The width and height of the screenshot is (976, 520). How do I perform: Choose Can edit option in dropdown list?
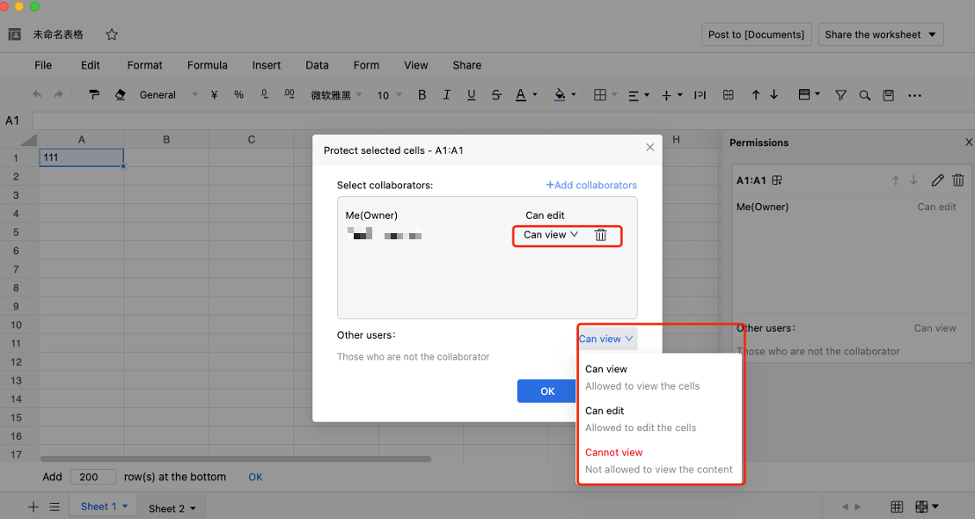[x=605, y=411]
